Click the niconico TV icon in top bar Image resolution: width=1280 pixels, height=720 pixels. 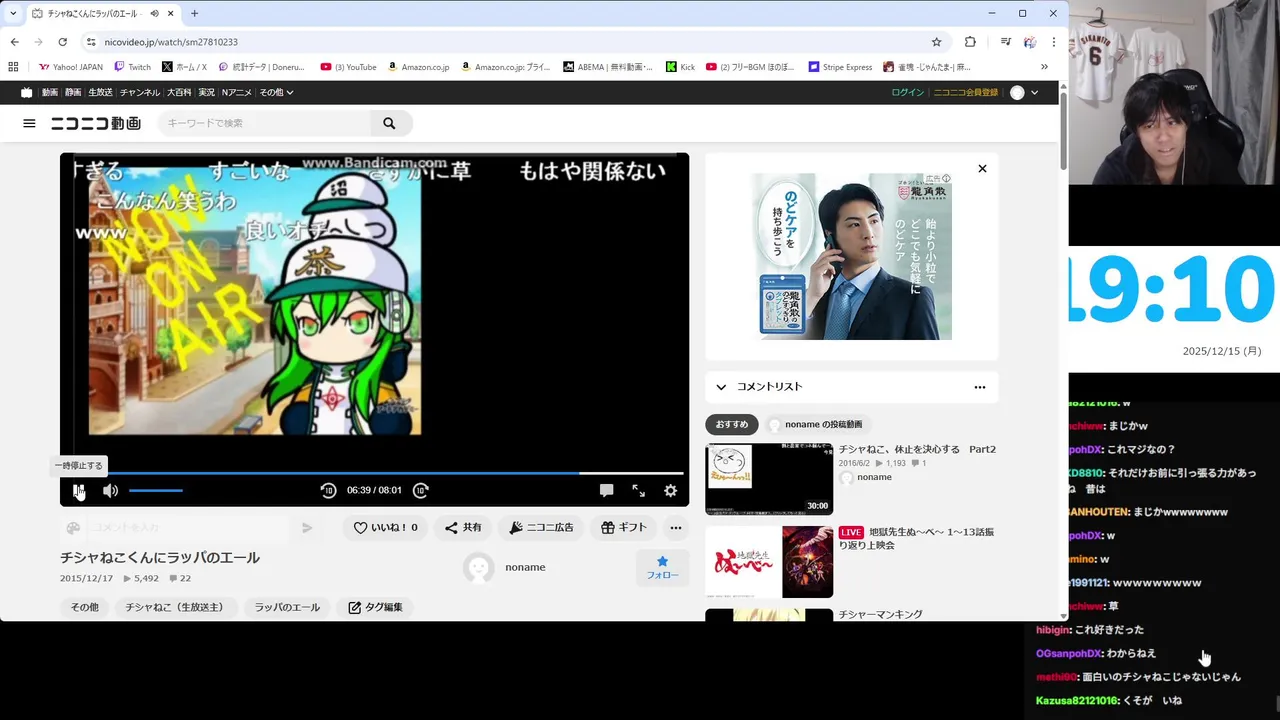(27, 92)
